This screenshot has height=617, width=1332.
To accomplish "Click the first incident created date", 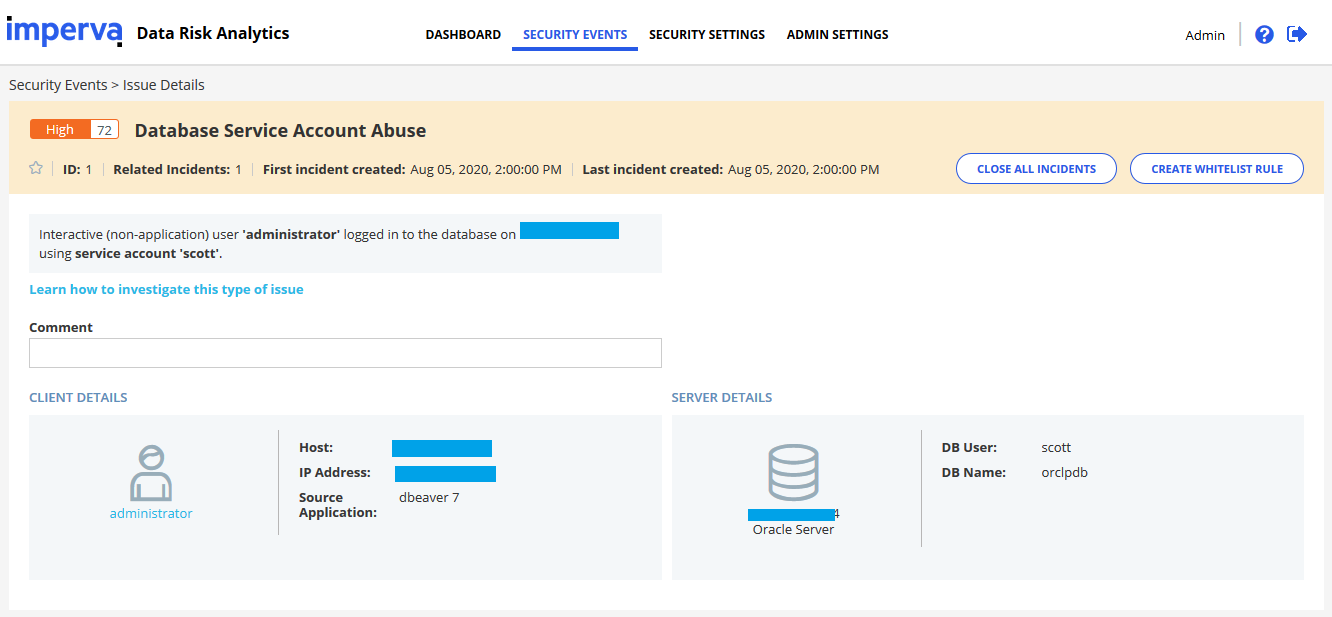I will tap(486, 169).
